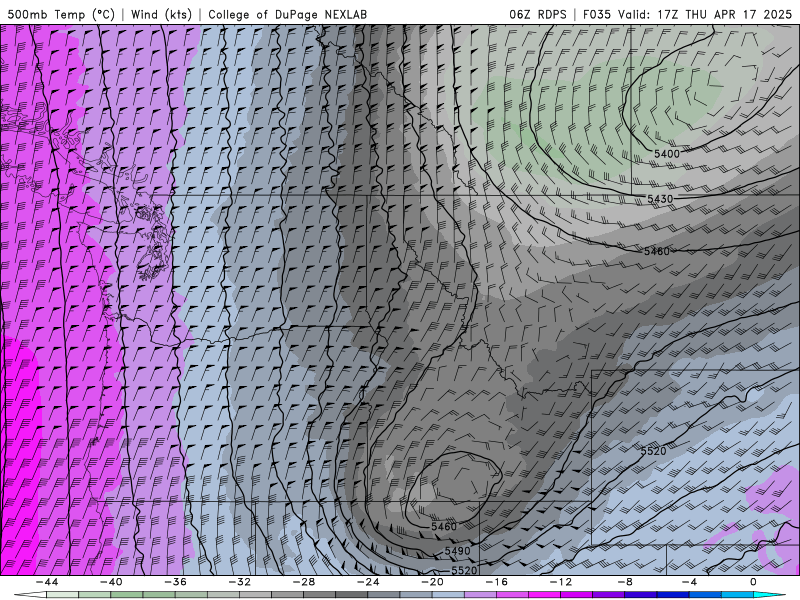Click the -40 colorbar tick label
This screenshot has height=600, width=800.
(x=111, y=582)
